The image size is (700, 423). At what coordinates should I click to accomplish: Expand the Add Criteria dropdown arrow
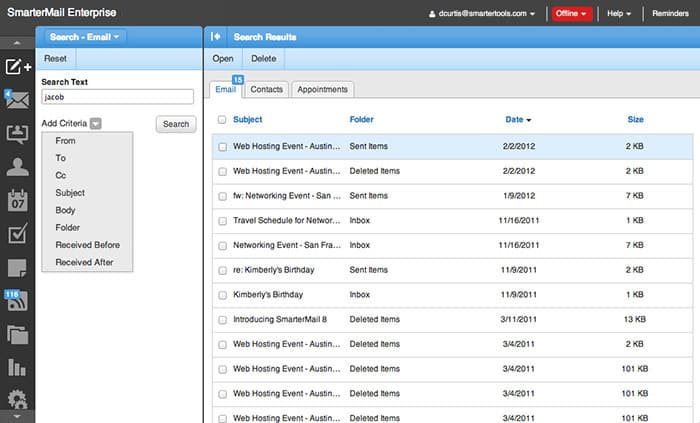click(96, 124)
